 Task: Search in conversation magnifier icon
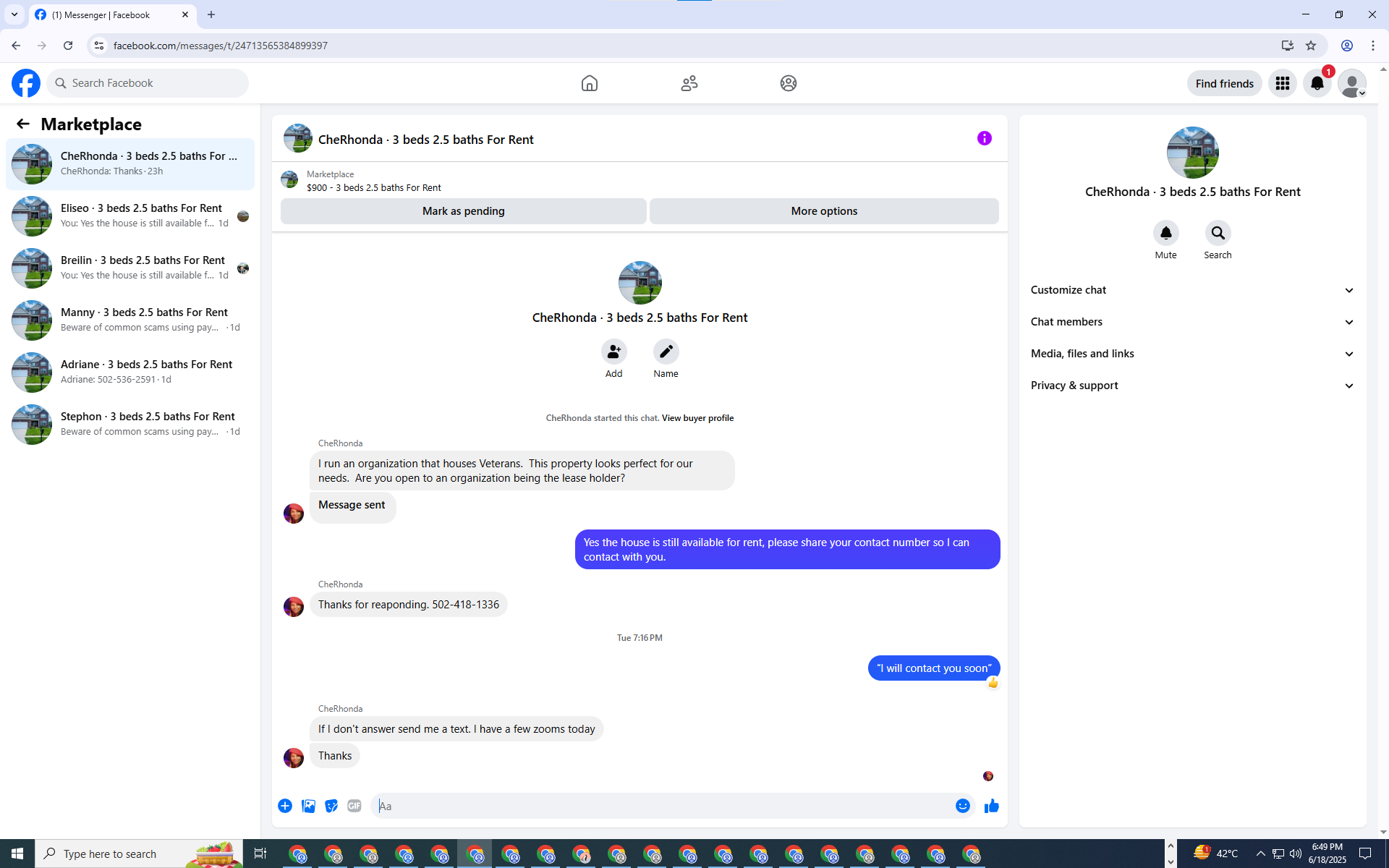1218,233
